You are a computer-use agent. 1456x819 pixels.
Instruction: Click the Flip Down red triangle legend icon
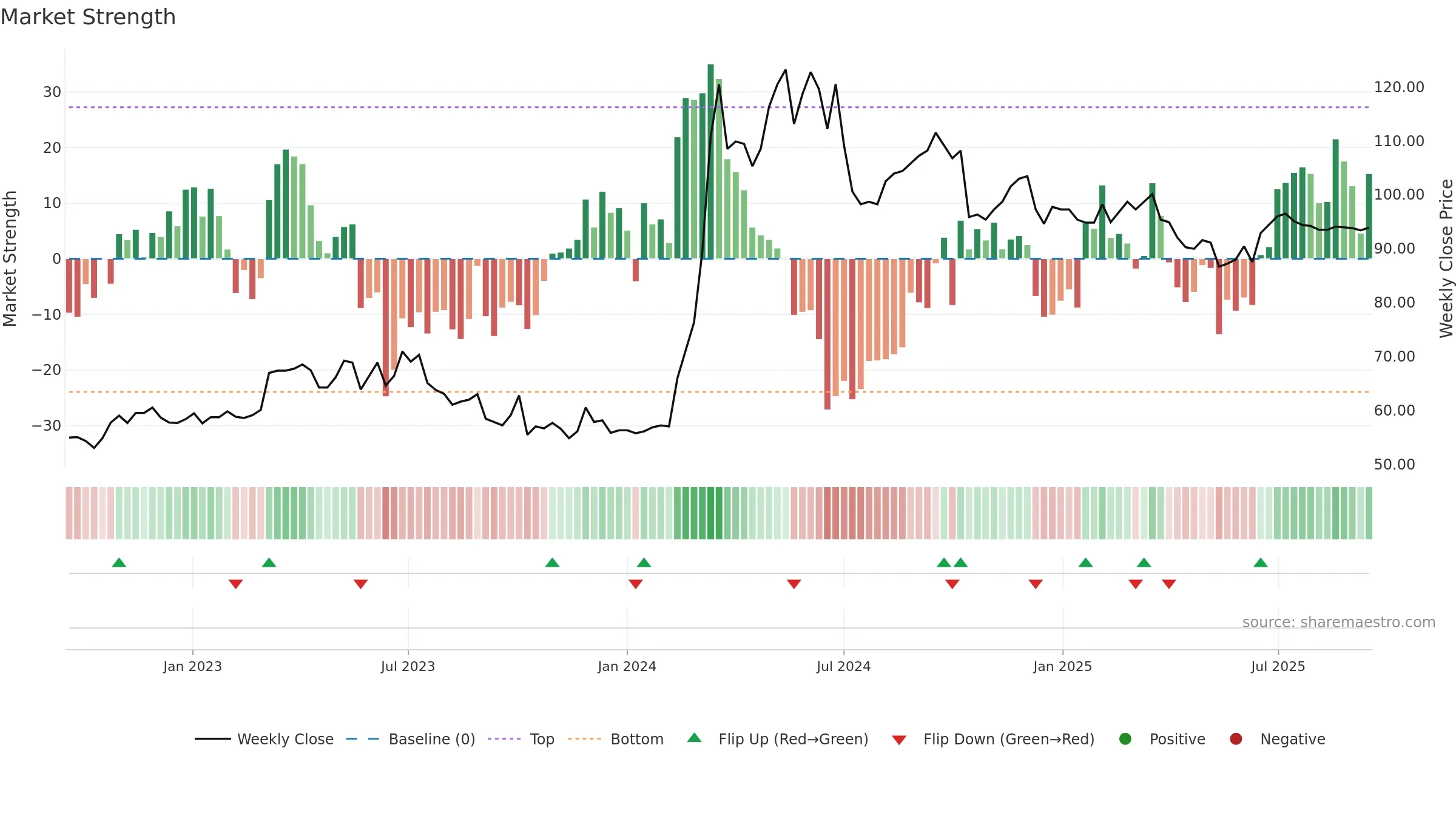899,740
